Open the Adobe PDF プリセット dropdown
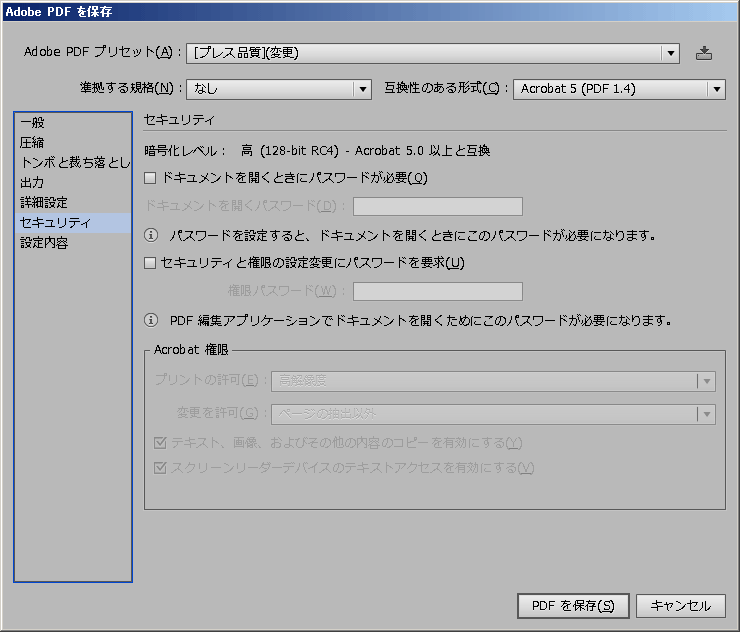740x632 pixels. (x=433, y=53)
